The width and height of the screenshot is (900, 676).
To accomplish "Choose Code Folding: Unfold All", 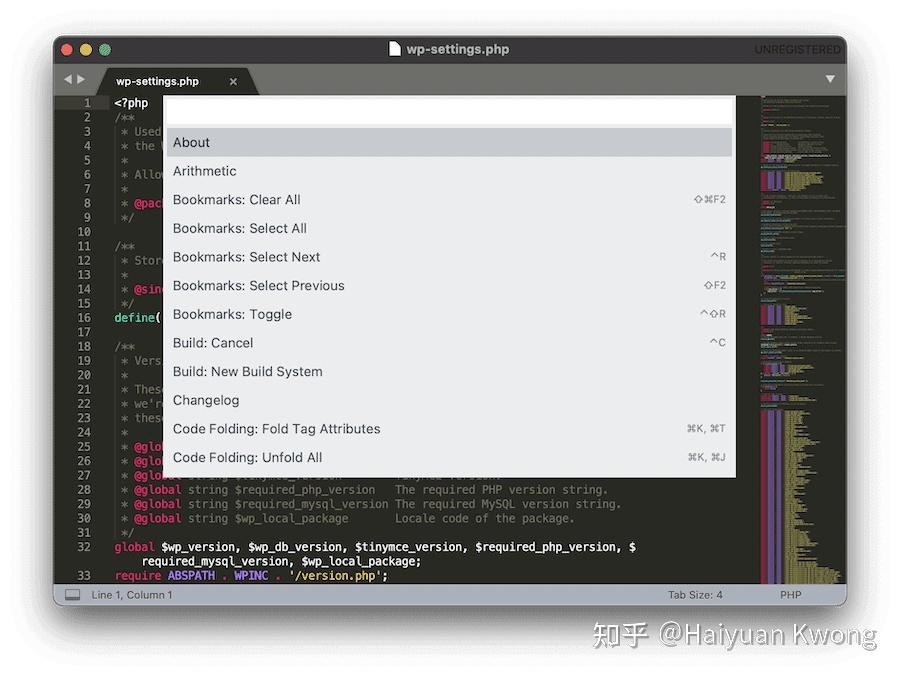I will 448,457.
